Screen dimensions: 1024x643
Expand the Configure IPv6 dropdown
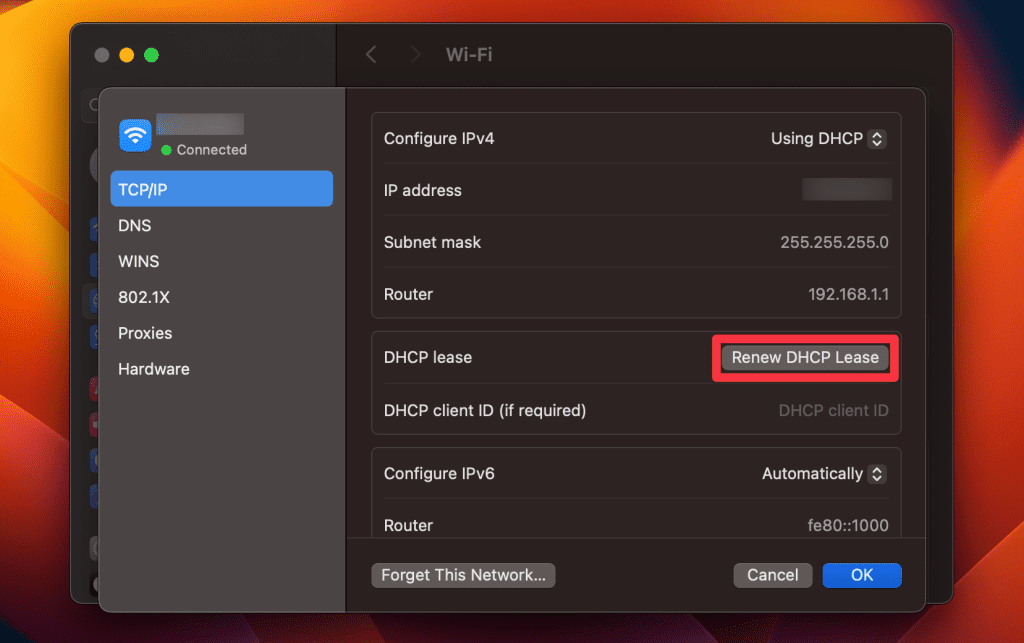pyautogui.click(x=824, y=474)
